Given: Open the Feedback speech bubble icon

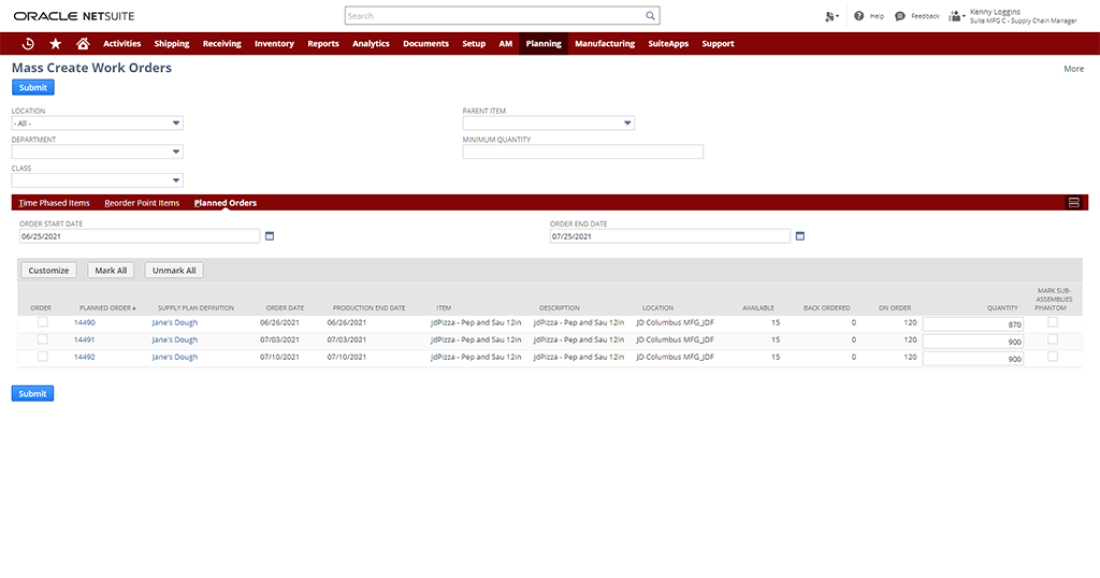Looking at the screenshot, I should [x=900, y=16].
